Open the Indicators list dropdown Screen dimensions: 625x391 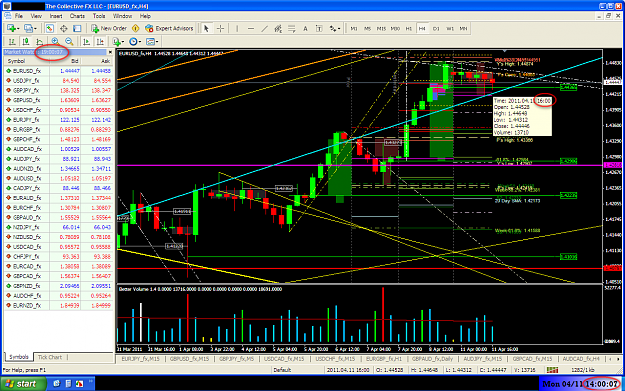click(x=118, y=41)
